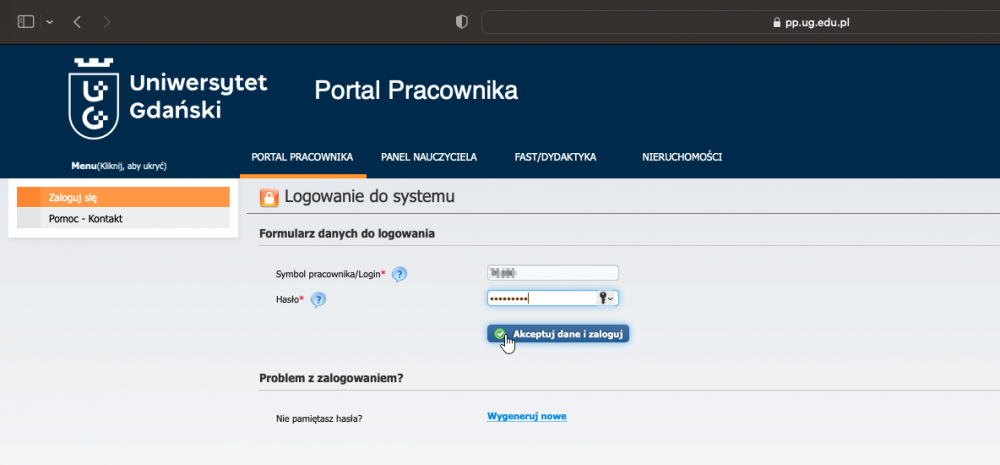Select Zaloguj się in the side menu
Screen dimensions: 1000x465
point(123,197)
